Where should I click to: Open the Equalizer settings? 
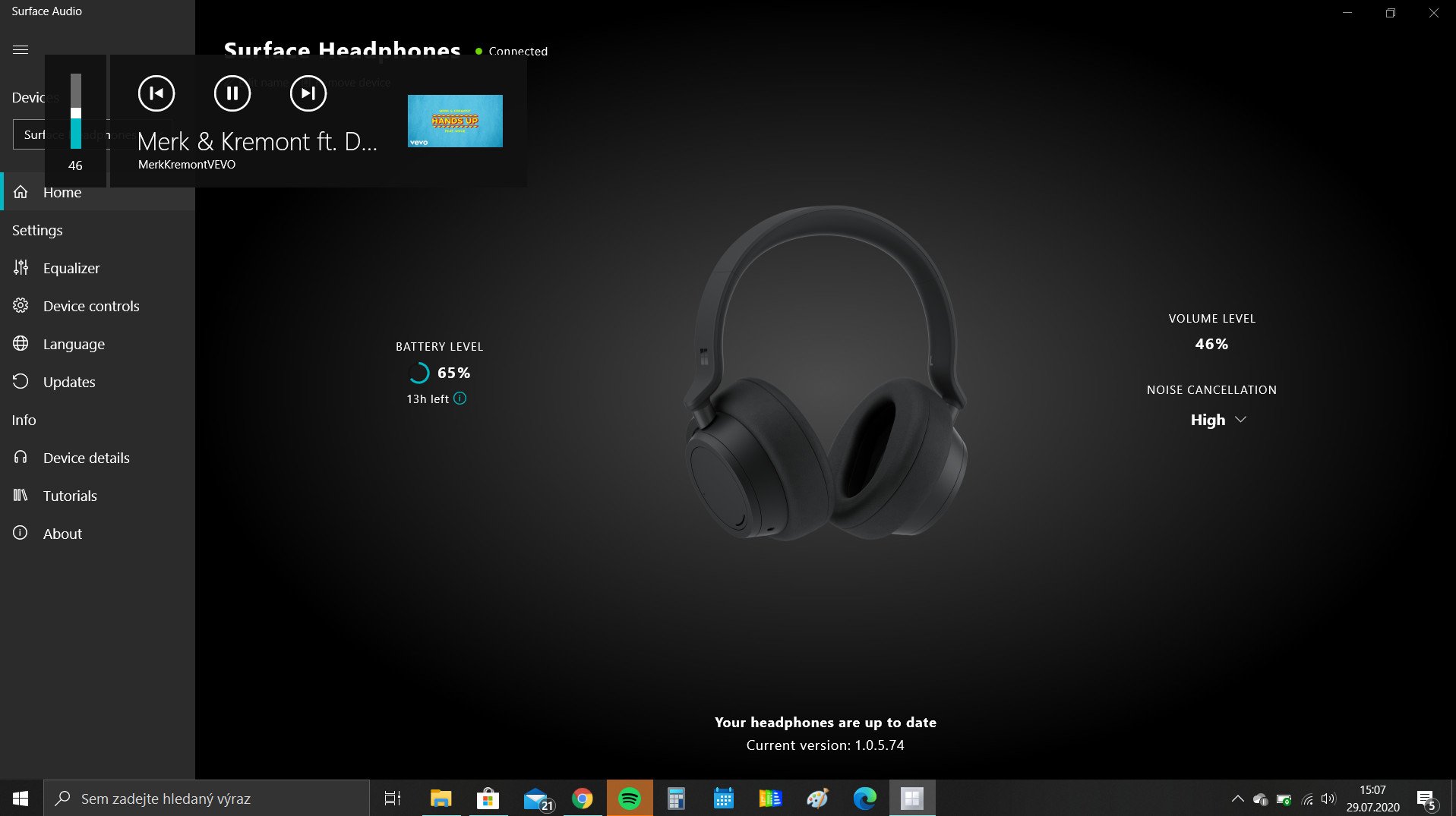tap(97, 268)
